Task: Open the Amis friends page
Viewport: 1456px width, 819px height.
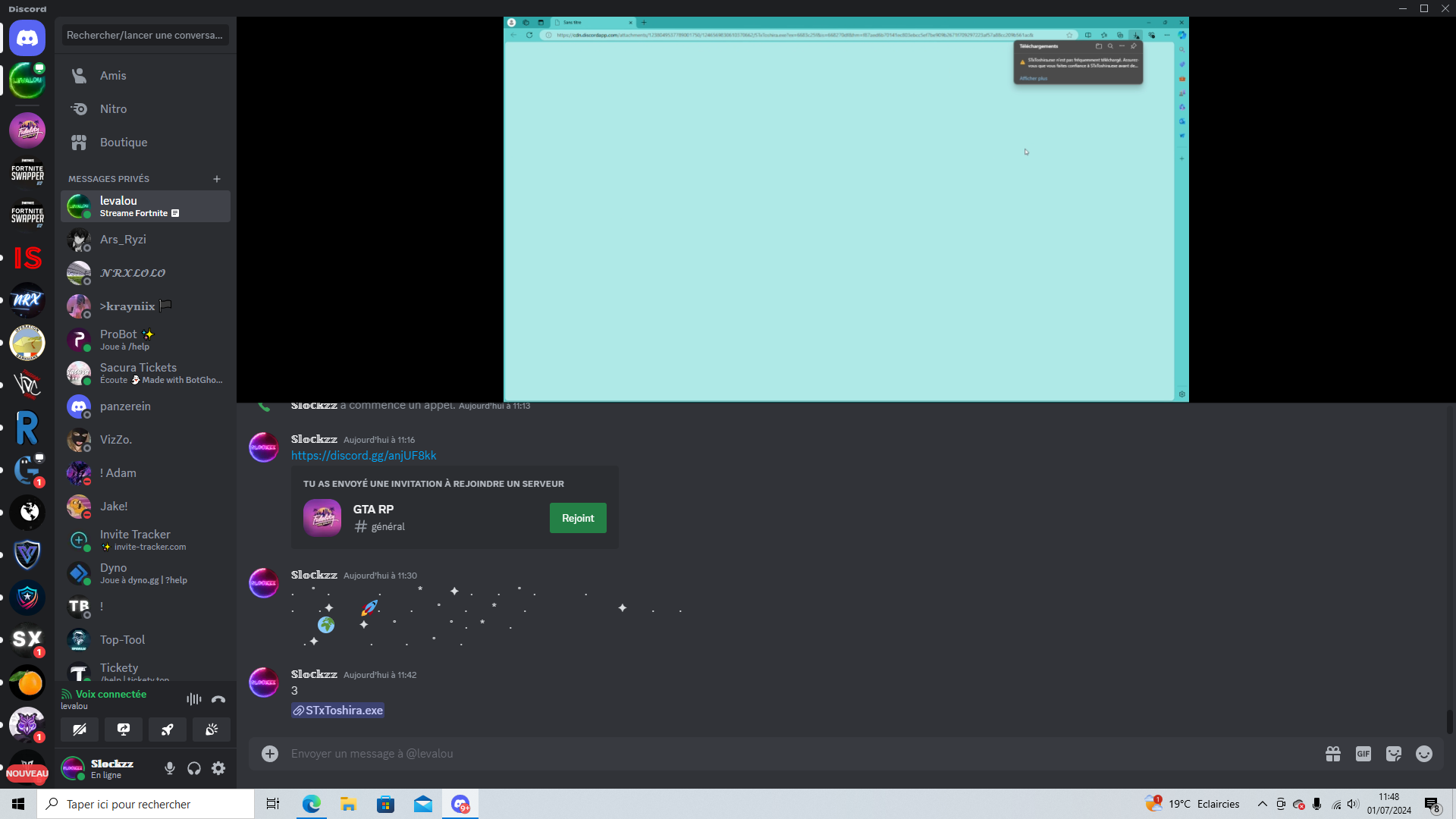Action: [146, 76]
